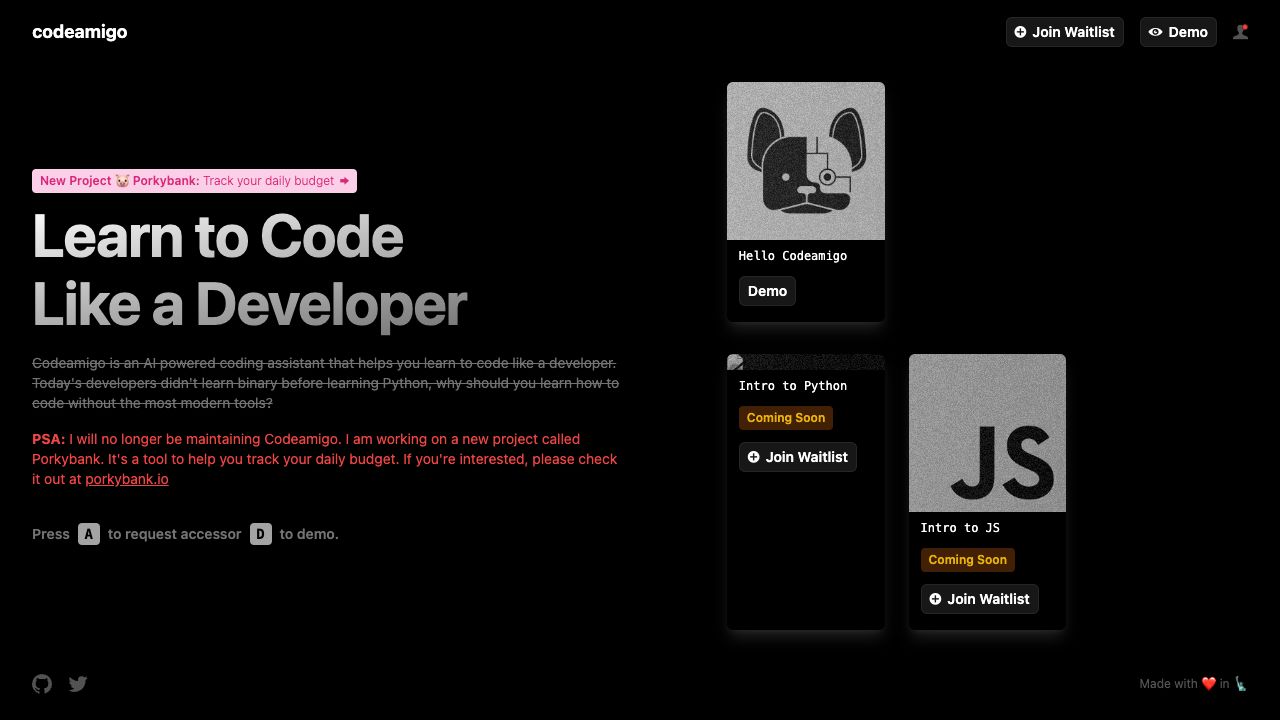Join the waitlist for Intro to JS

(x=979, y=599)
